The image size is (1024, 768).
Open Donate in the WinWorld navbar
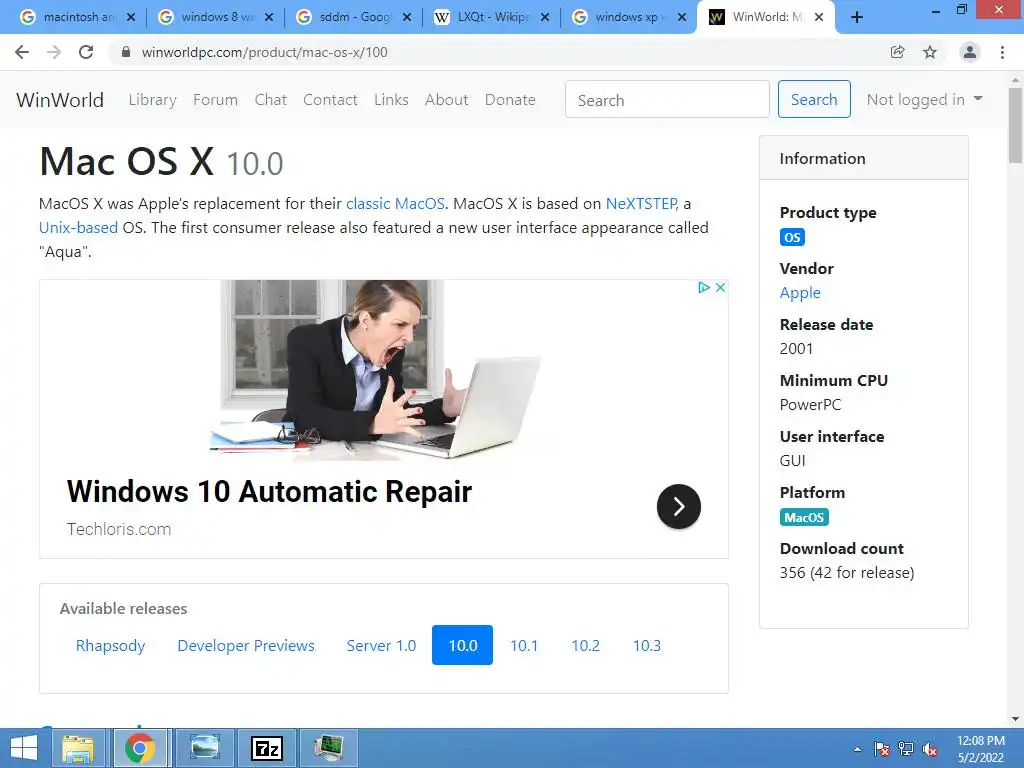510,100
